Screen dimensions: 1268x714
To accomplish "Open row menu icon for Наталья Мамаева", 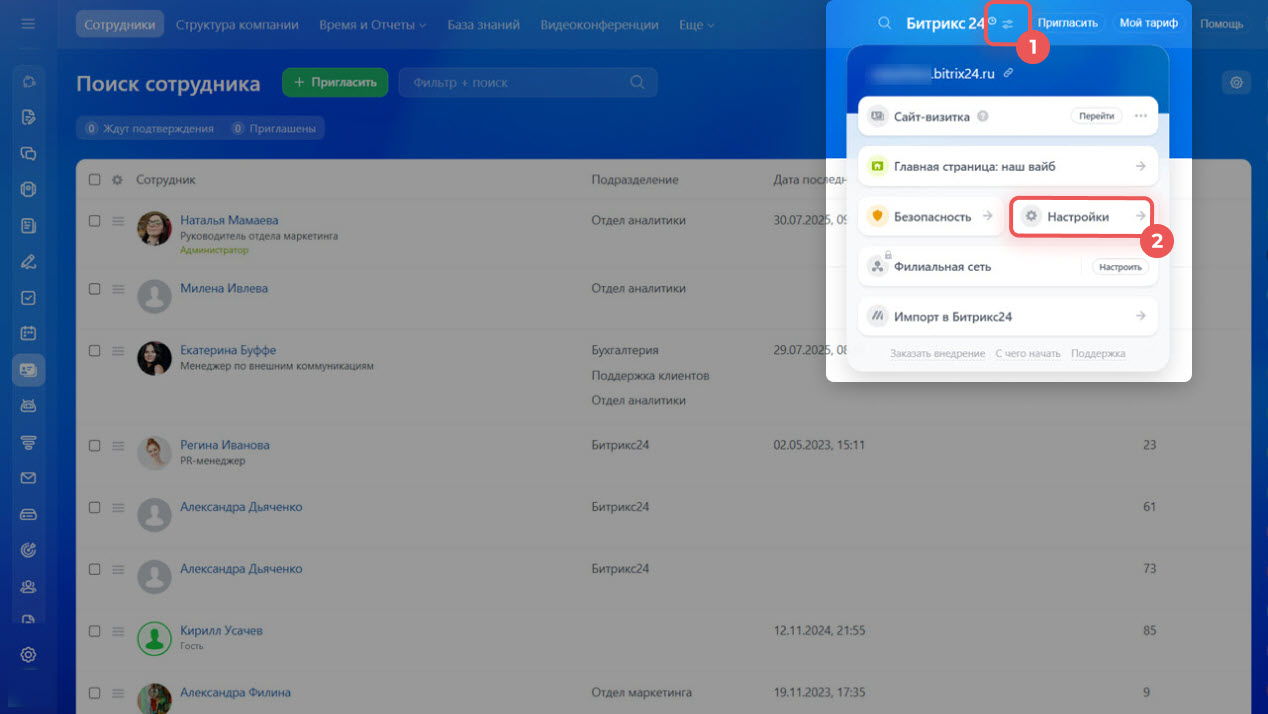I will (117, 221).
